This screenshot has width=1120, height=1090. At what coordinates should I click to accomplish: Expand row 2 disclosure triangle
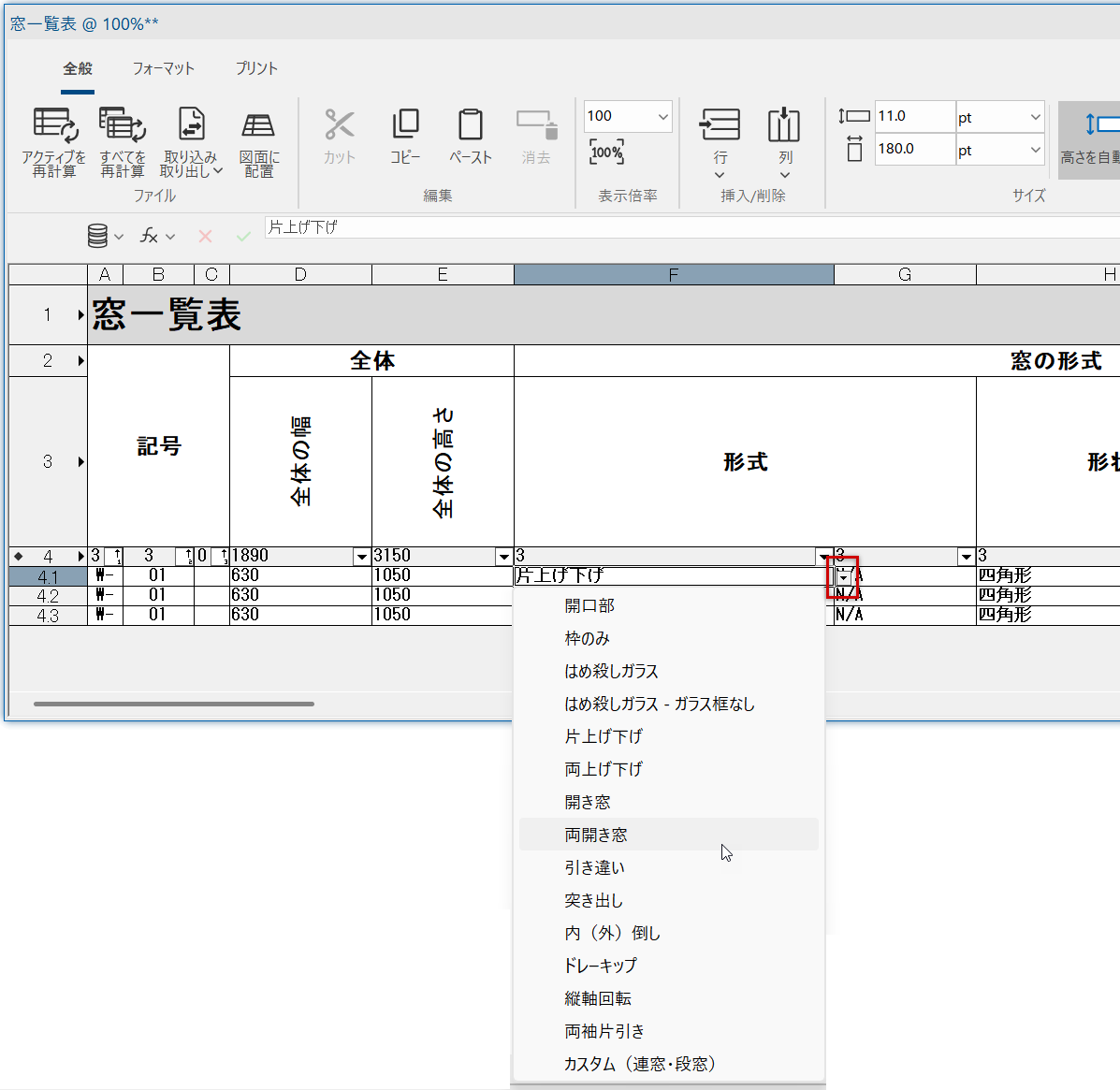(x=81, y=361)
